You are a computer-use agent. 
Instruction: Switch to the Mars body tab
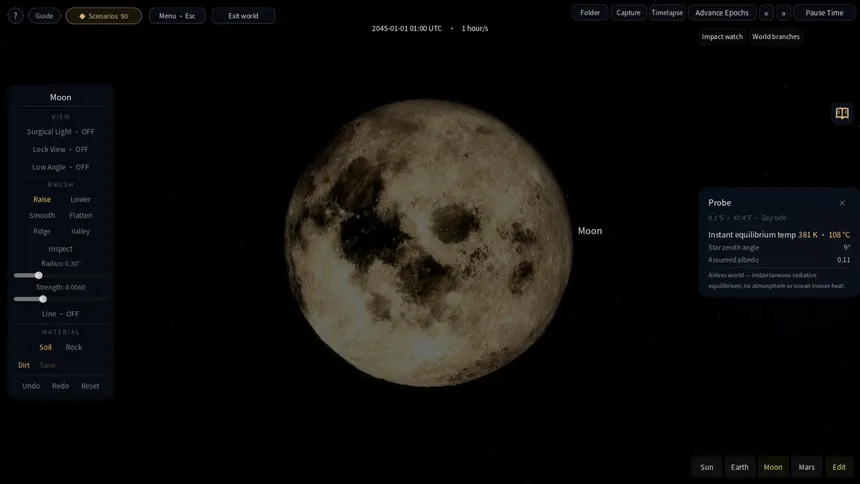[806, 468]
